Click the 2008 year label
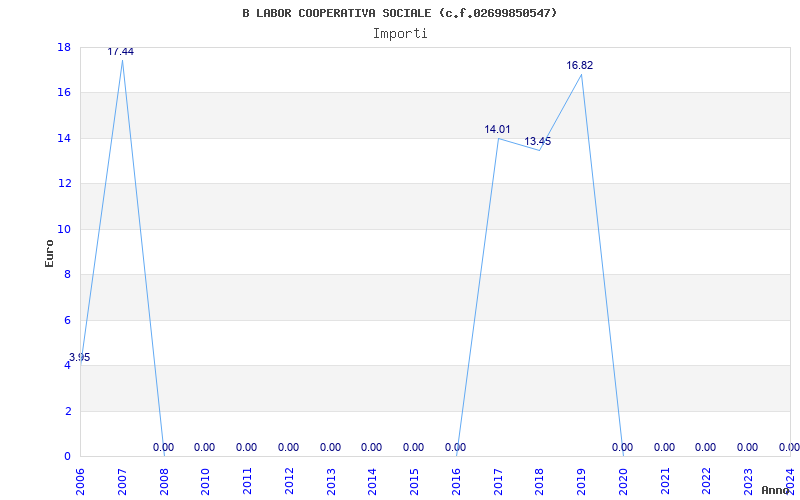This screenshot has width=800, height=500. 164,482
